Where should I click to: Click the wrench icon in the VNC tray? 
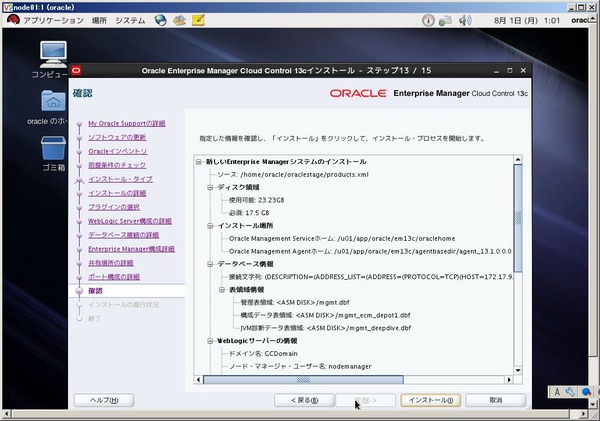coord(570,392)
